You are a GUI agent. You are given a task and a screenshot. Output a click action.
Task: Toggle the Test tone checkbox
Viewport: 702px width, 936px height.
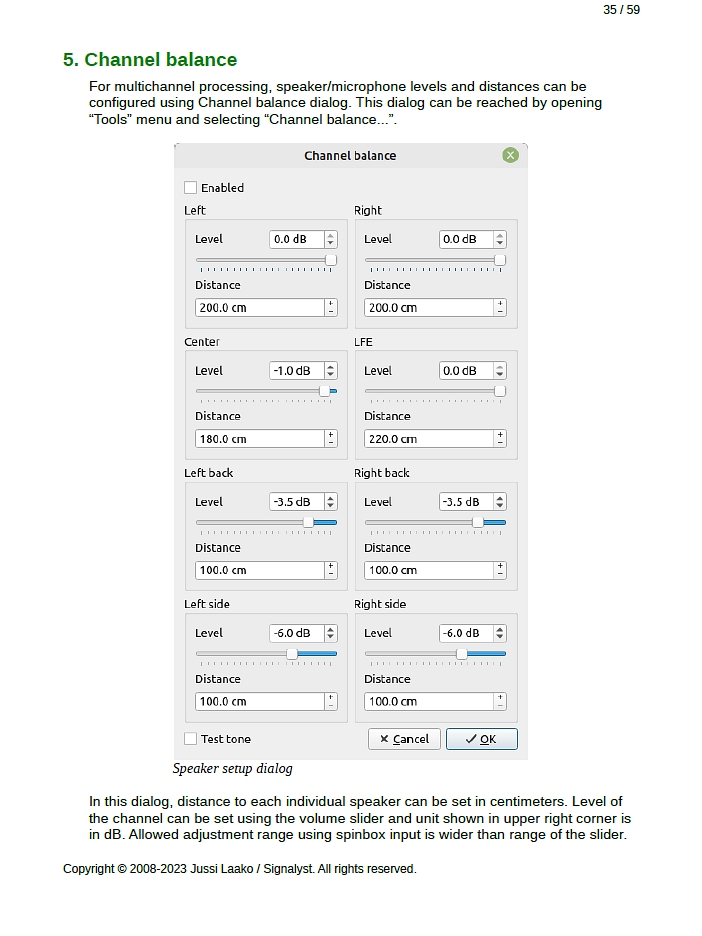(191, 739)
